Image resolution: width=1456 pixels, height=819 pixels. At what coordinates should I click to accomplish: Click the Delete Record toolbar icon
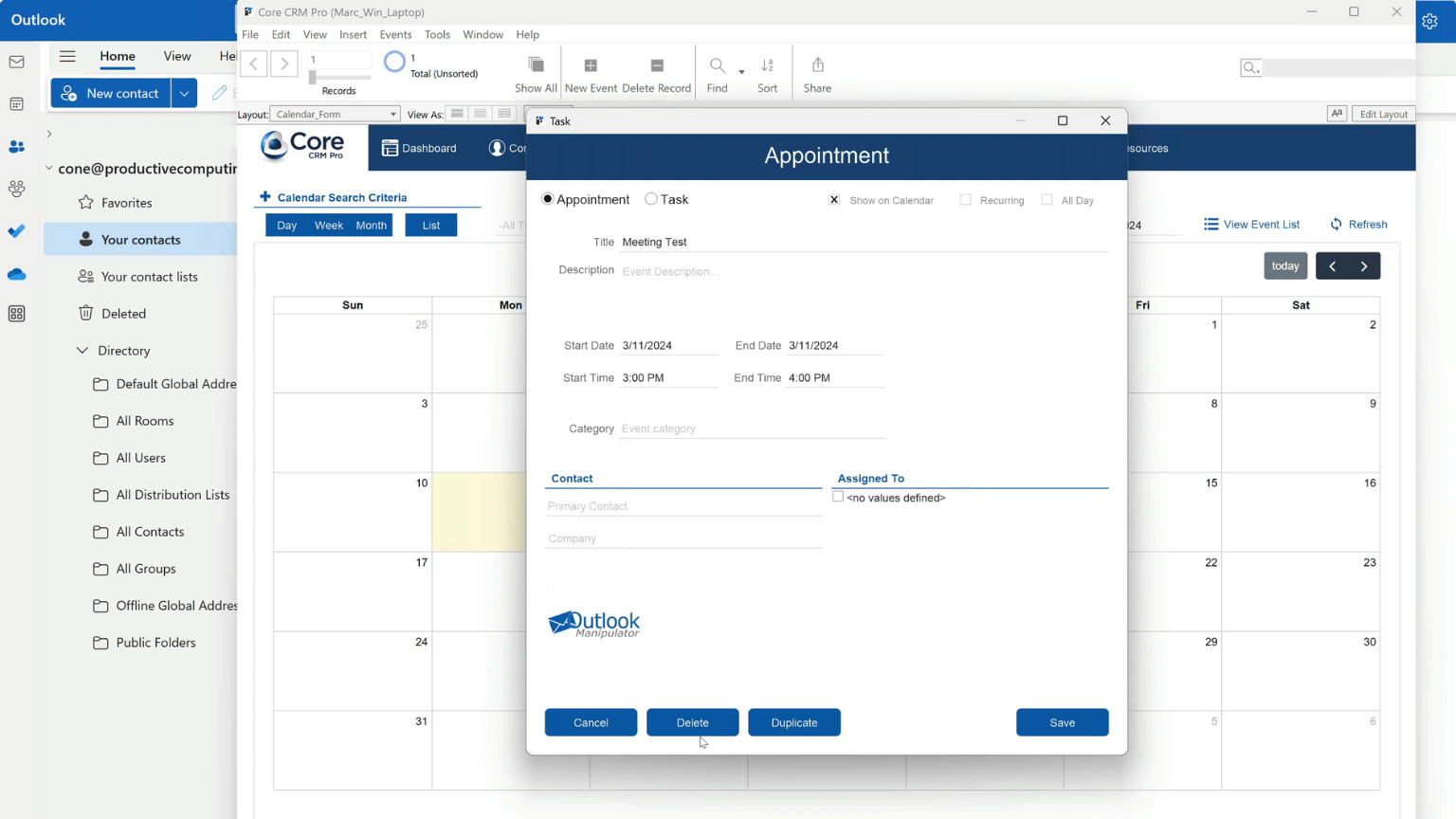[x=656, y=66]
